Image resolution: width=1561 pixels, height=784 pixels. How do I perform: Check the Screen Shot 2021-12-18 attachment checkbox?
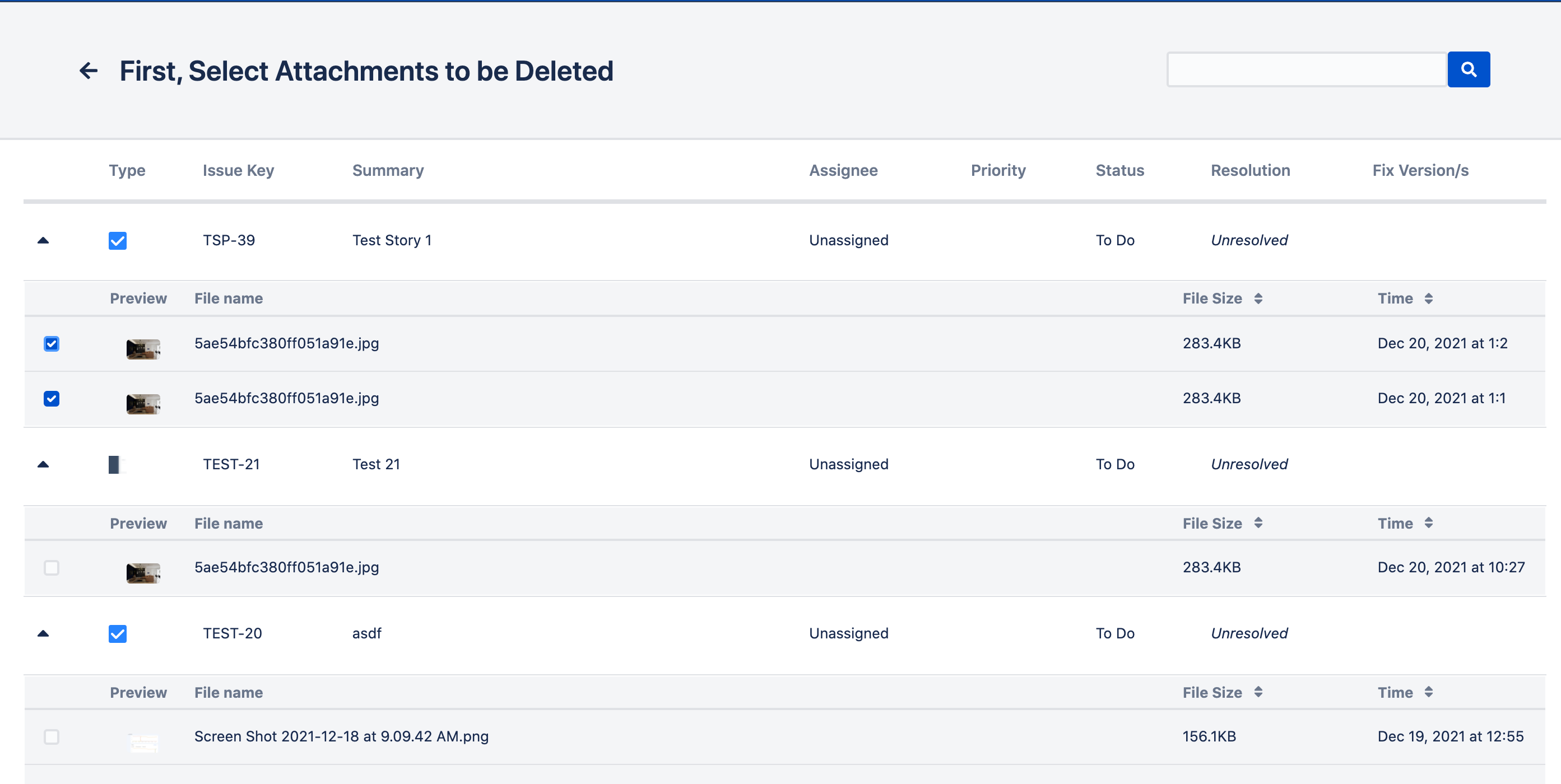[52, 737]
